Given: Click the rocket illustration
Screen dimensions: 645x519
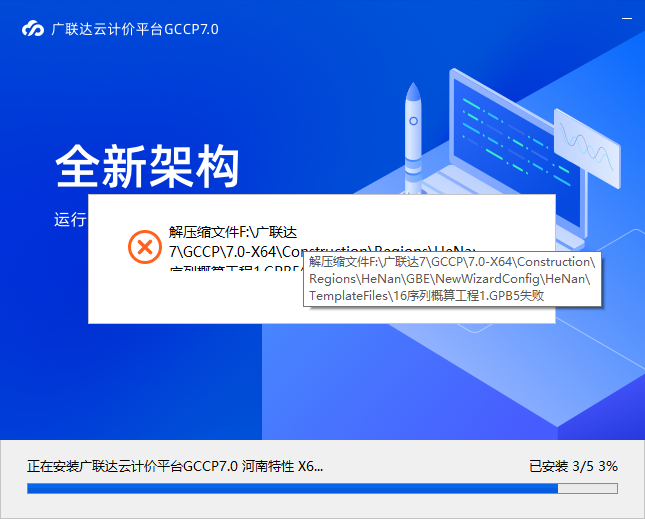Looking at the screenshot, I should pos(413,138).
